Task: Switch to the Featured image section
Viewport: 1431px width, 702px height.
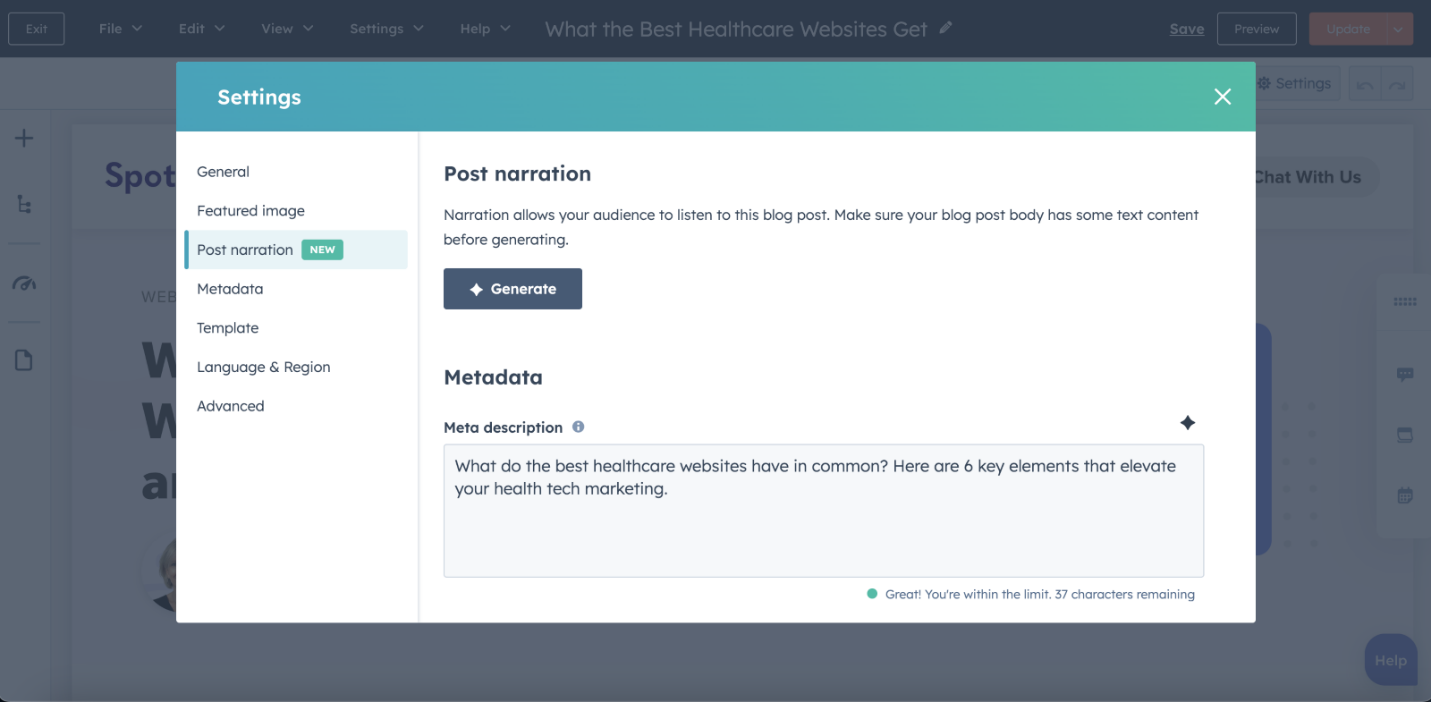Action: (x=251, y=211)
